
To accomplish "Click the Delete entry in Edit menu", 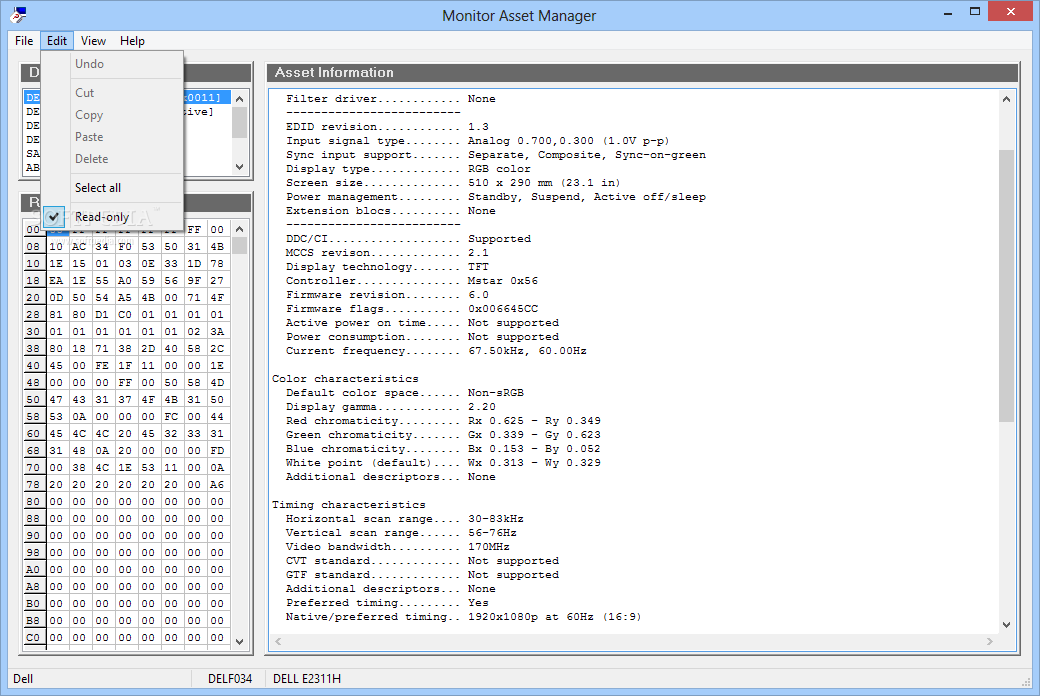I will pos(112,159).
